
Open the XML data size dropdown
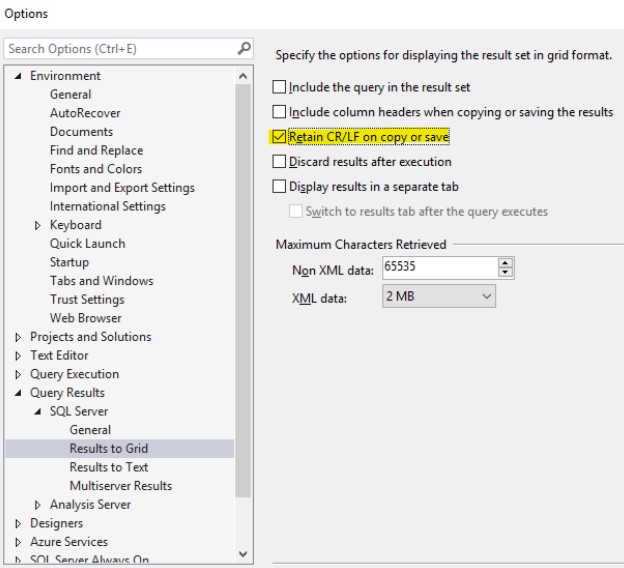pyautogui.click(x=439, y=296)
